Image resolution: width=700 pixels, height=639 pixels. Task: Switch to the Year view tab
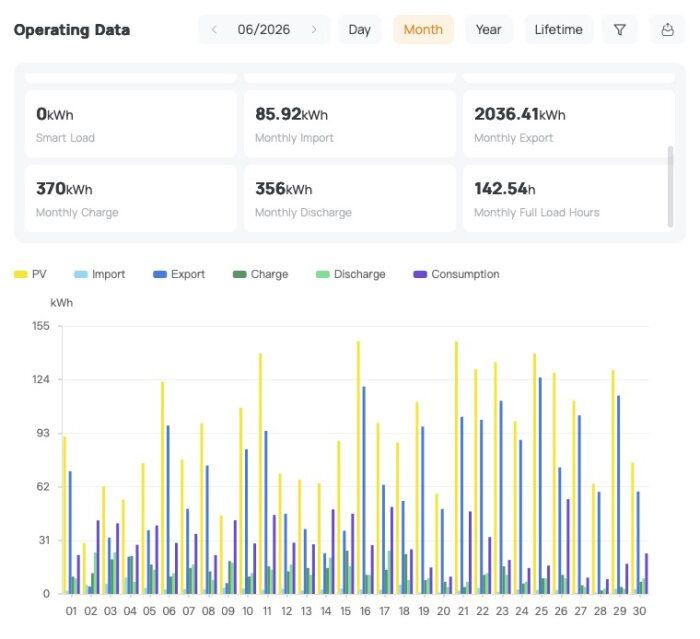pyautogui.click(x=488, y=30)
